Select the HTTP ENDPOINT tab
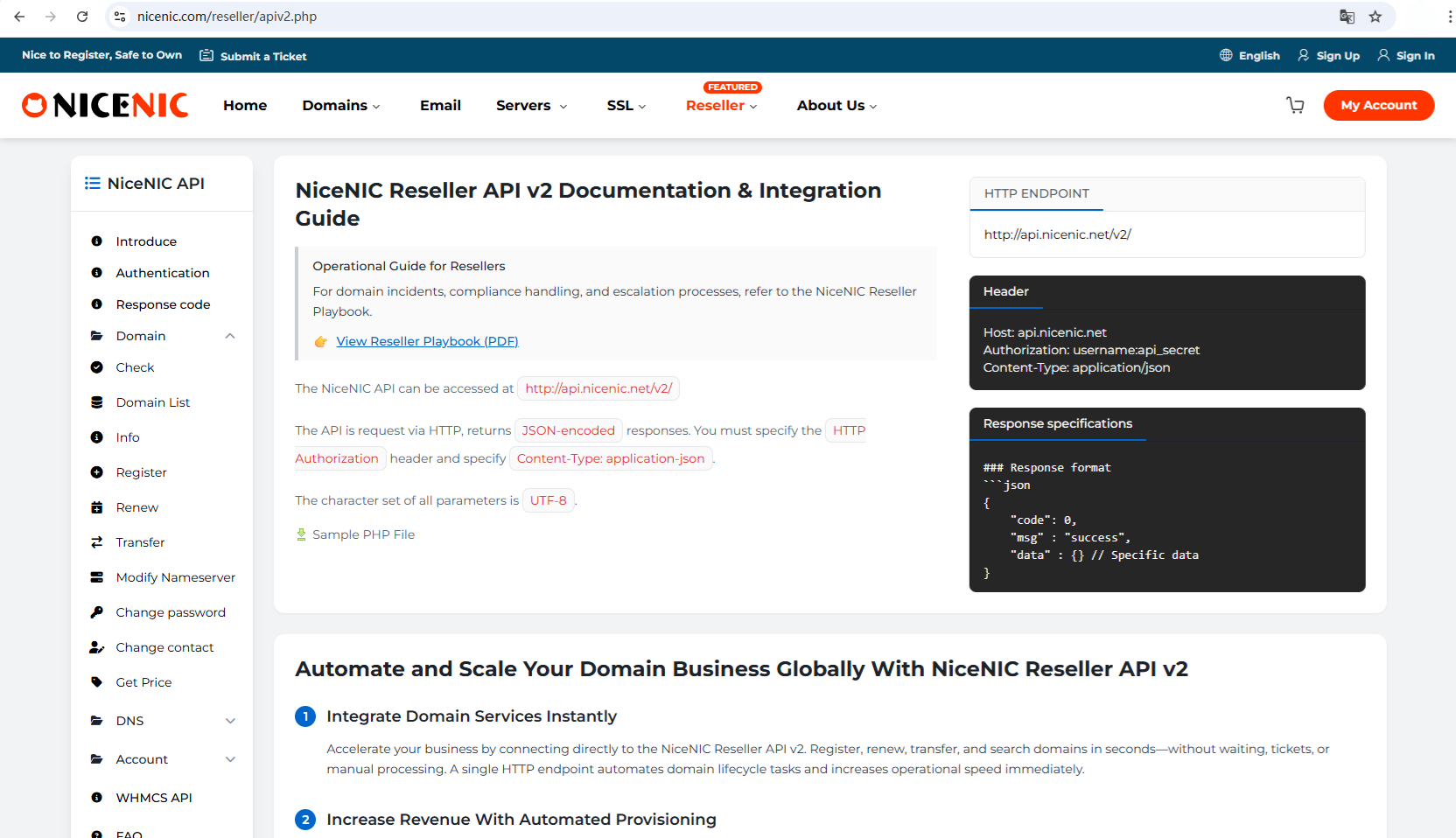Image resolution: width=1456 pixels, height=838 pixels. point(1036,193)
